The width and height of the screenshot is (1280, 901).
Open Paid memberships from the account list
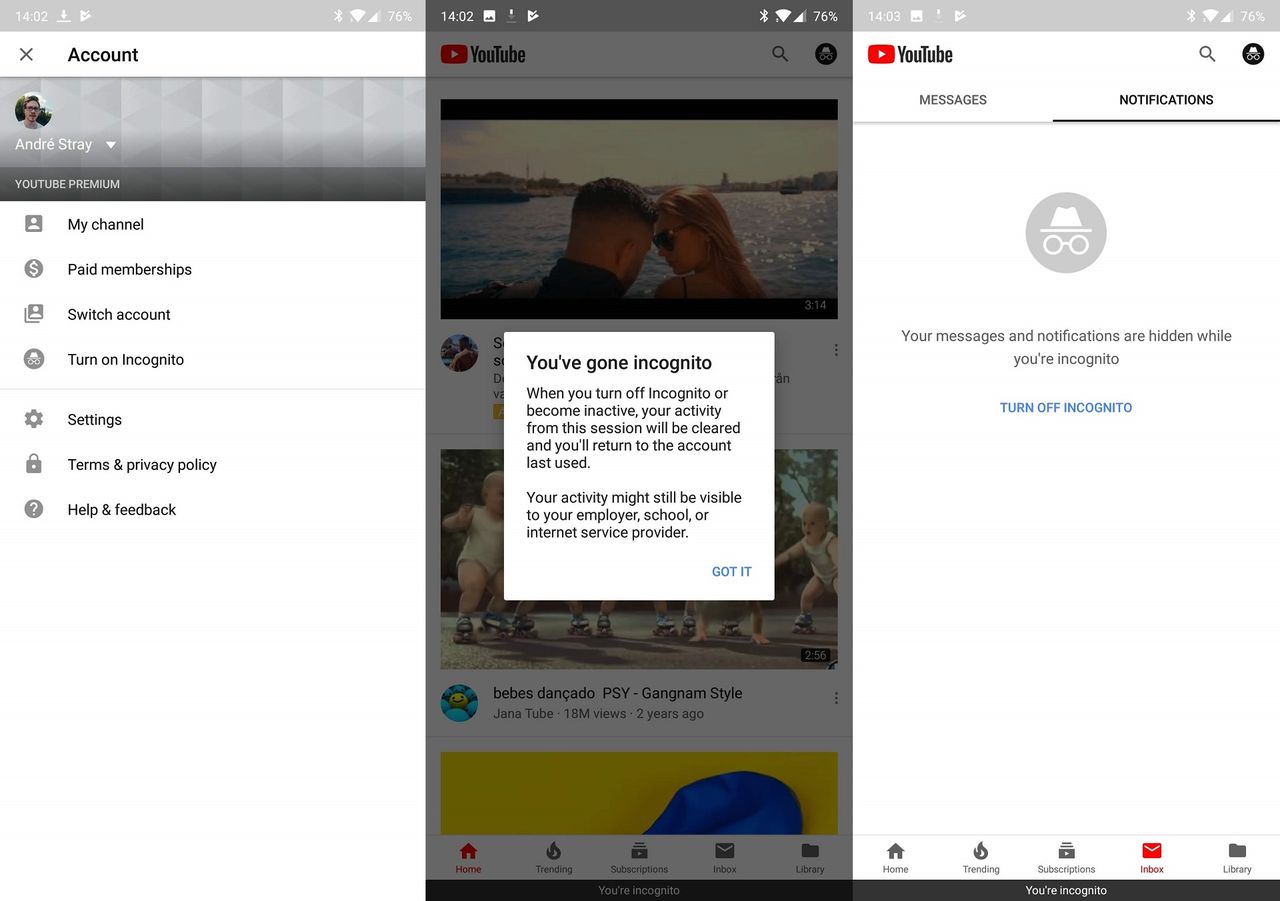pos(212,269)
